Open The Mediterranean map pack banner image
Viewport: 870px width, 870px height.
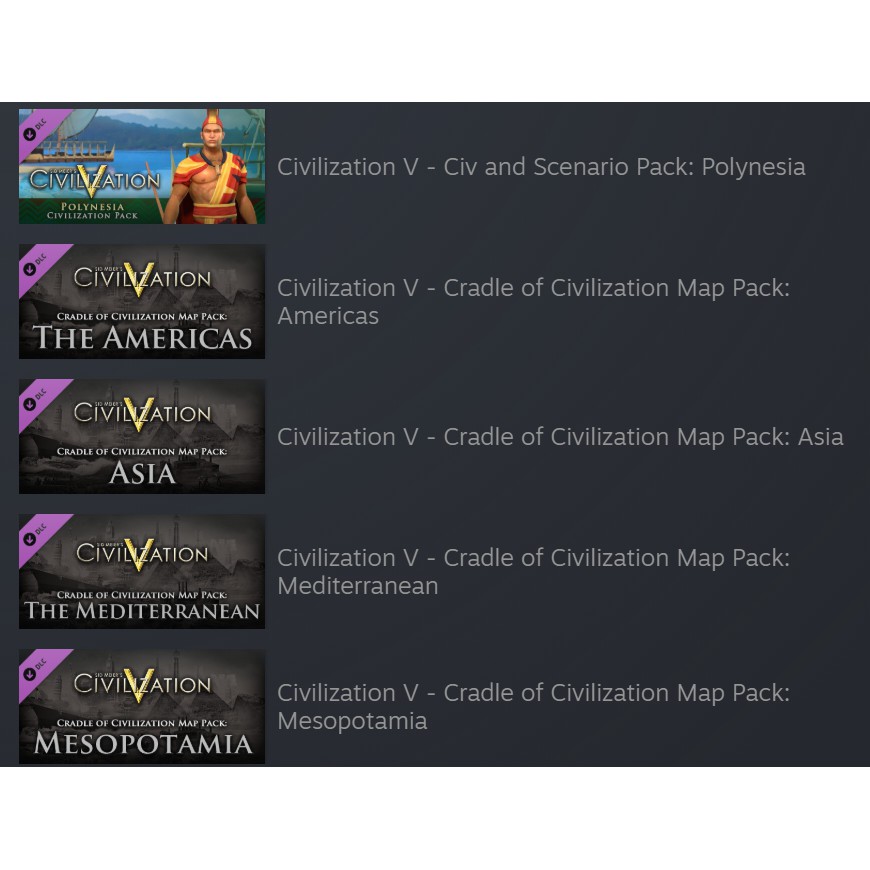142,571
